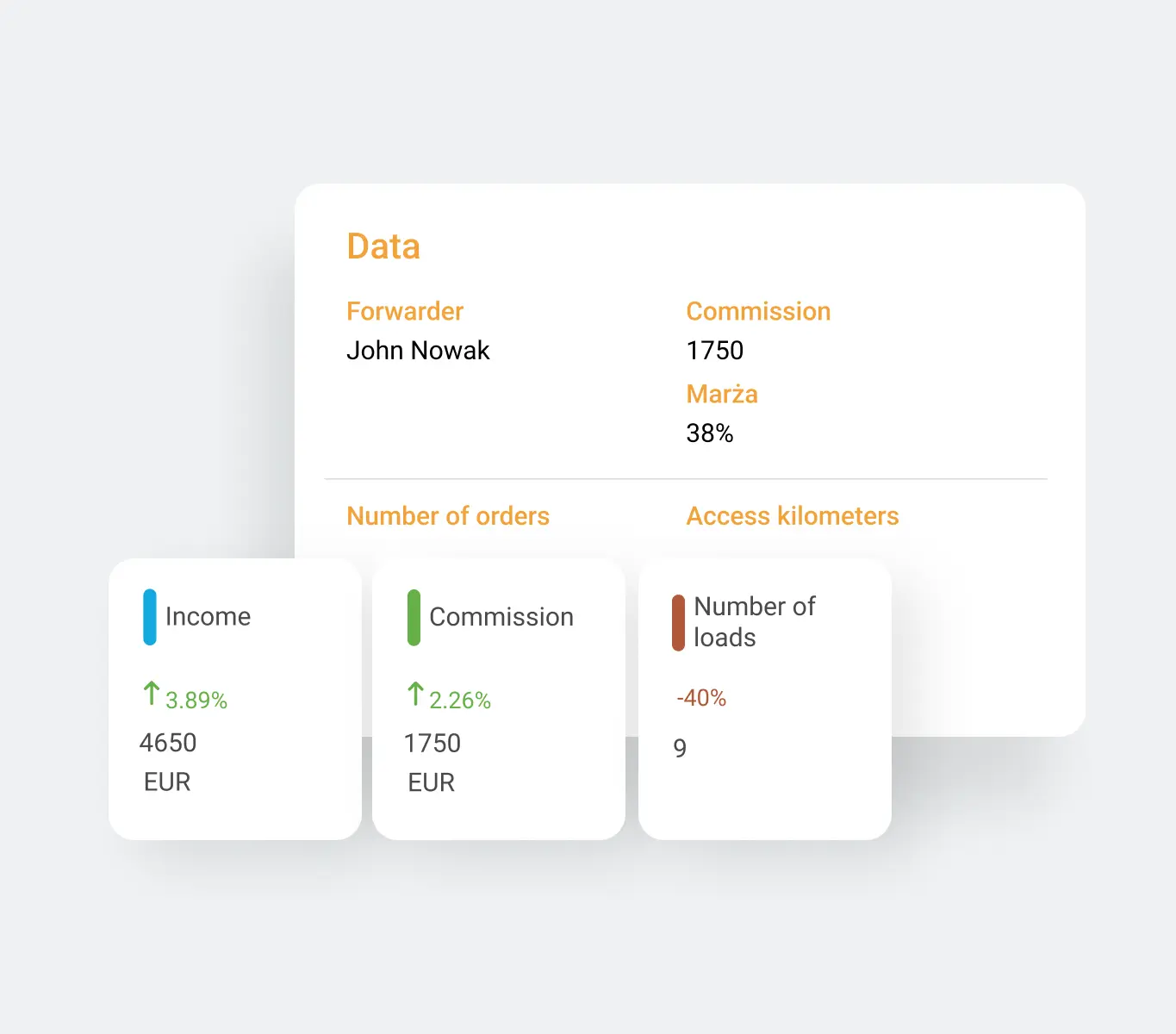The image size is (1176, 1034).
Task: Click the green up arrow beside 2.26%
Action: point(415,694)
